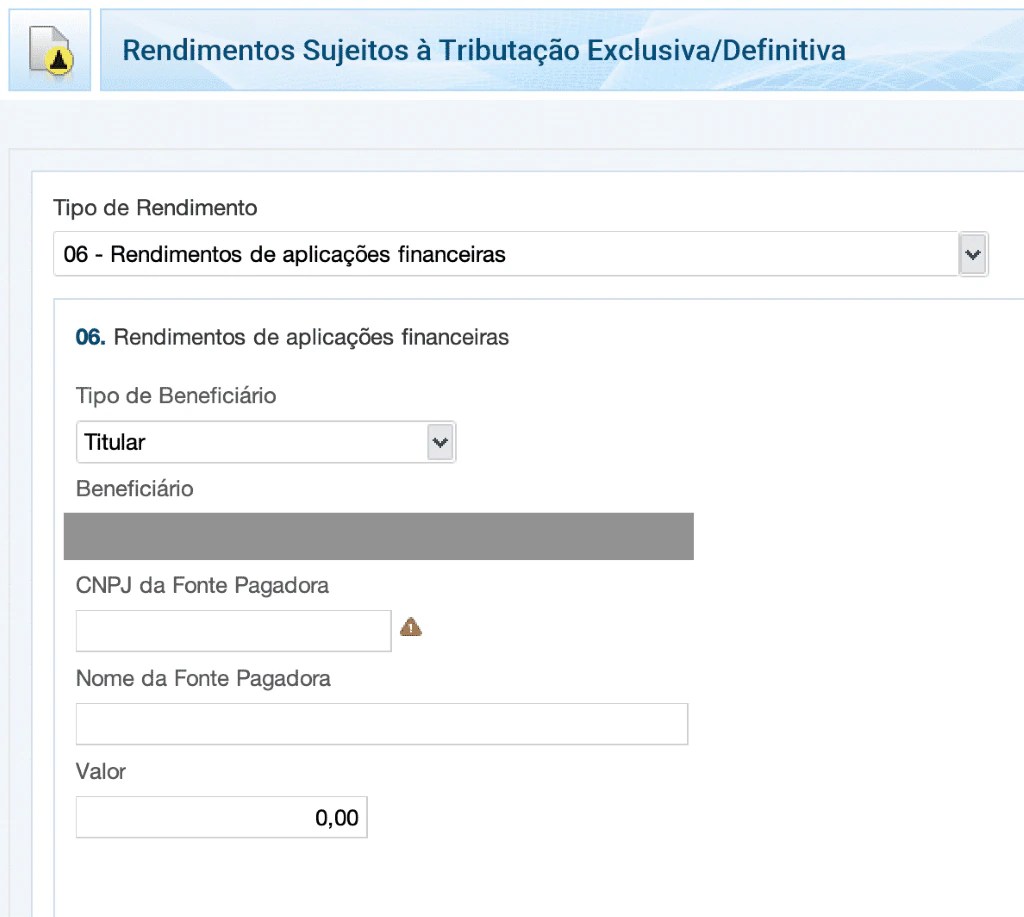Viewport: 1024px width, 917px height.
Task: Click the Tipo de Beneficiário label
Action: pyautogui.click(x=175, y=396)
